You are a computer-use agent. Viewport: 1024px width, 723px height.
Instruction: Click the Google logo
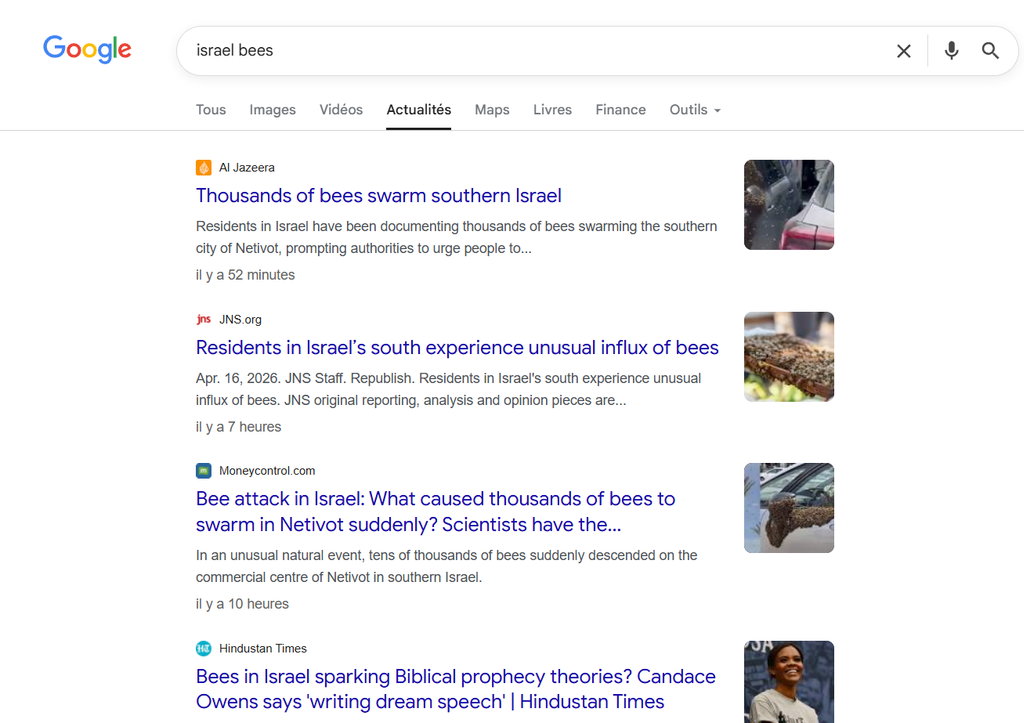(x=87, y=49)
